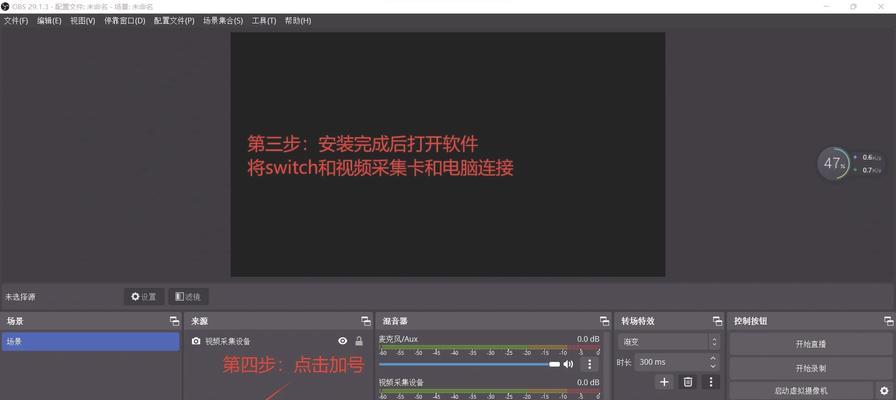Open the 配置文件(P) menu
This screenshot has height=400, width=896.
[x=174, y=21]
